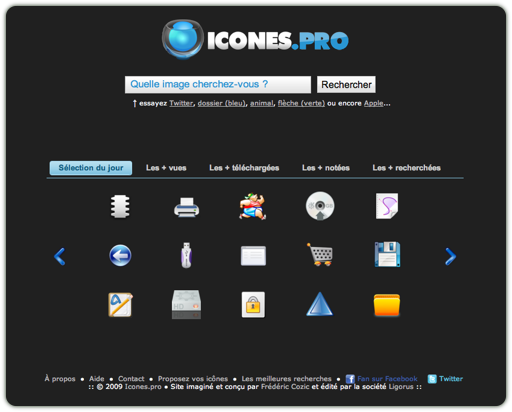This screenshot has width=512, height=412.
Task: Switch to Les + téléchargées tab
Action: 244,168
